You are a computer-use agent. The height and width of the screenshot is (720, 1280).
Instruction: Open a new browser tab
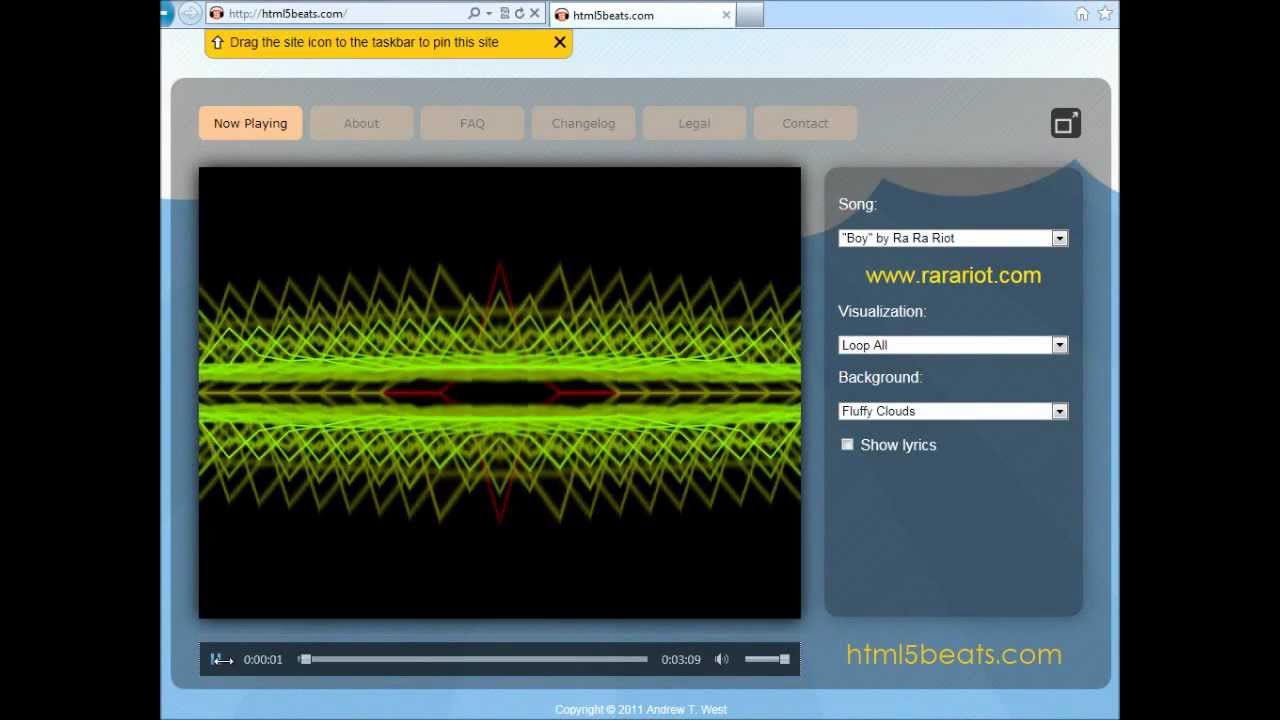coord(750,15)
